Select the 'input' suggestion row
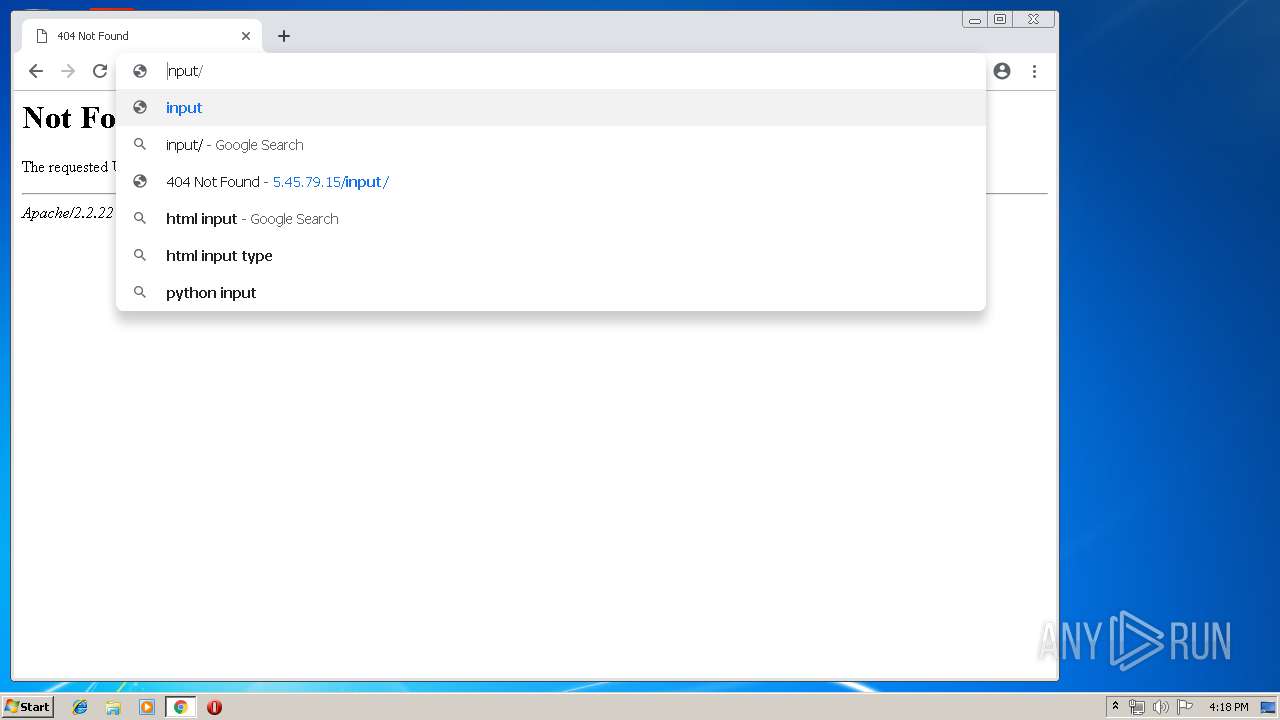1280x720 pixels. [x=550, y=108]
